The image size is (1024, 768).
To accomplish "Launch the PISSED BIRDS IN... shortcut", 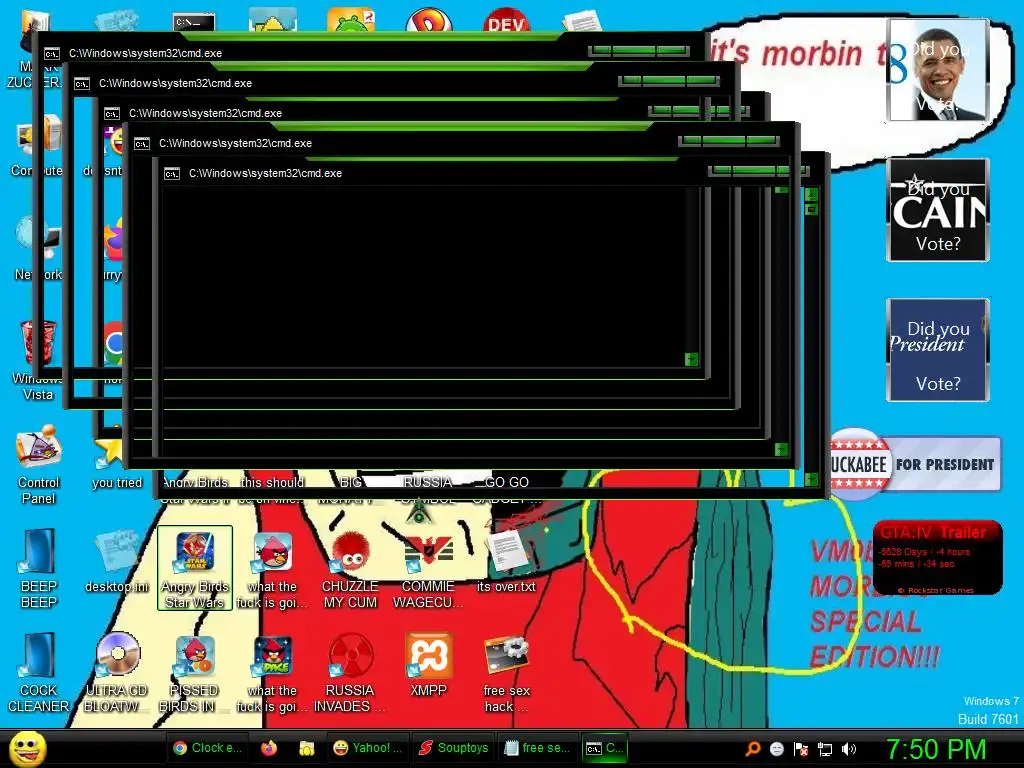I will (194, 673).
